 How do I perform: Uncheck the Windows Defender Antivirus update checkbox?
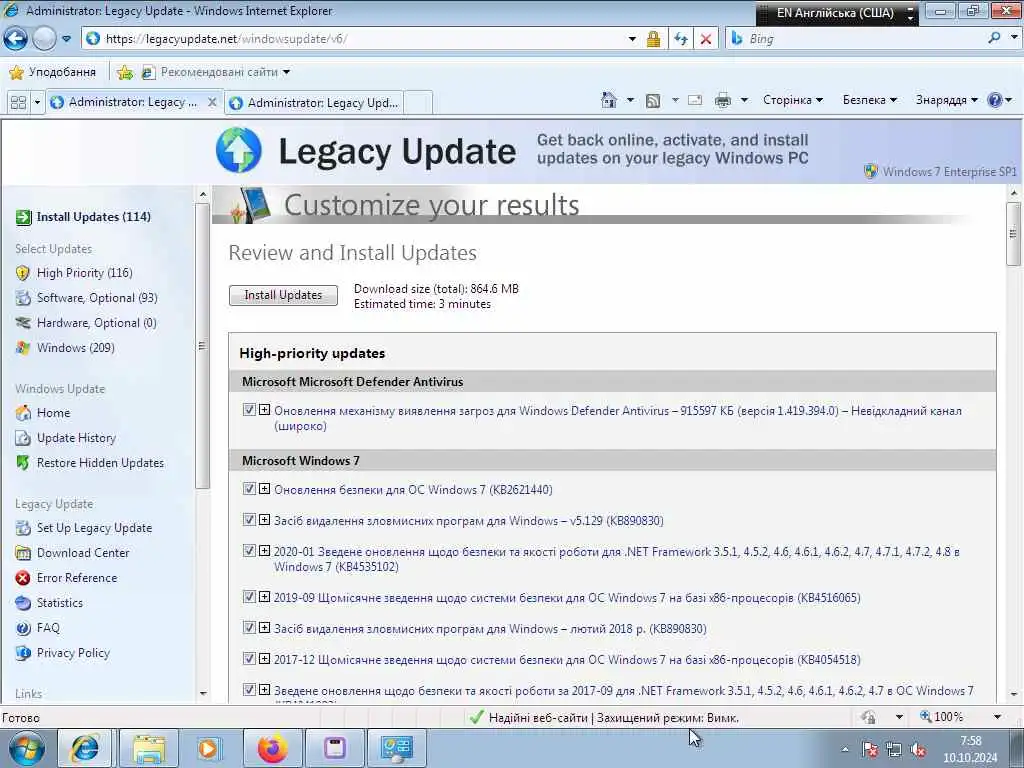[249, 409]
